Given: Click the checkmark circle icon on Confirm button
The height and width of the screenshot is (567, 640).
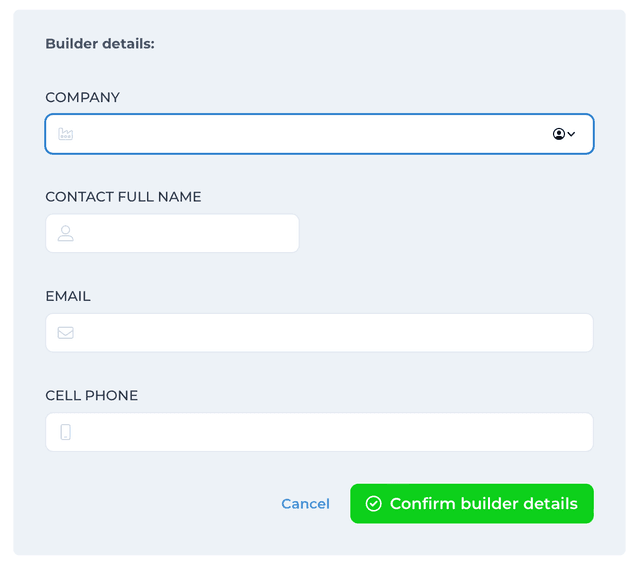Looking at the screenshot, I should [373, 504].
